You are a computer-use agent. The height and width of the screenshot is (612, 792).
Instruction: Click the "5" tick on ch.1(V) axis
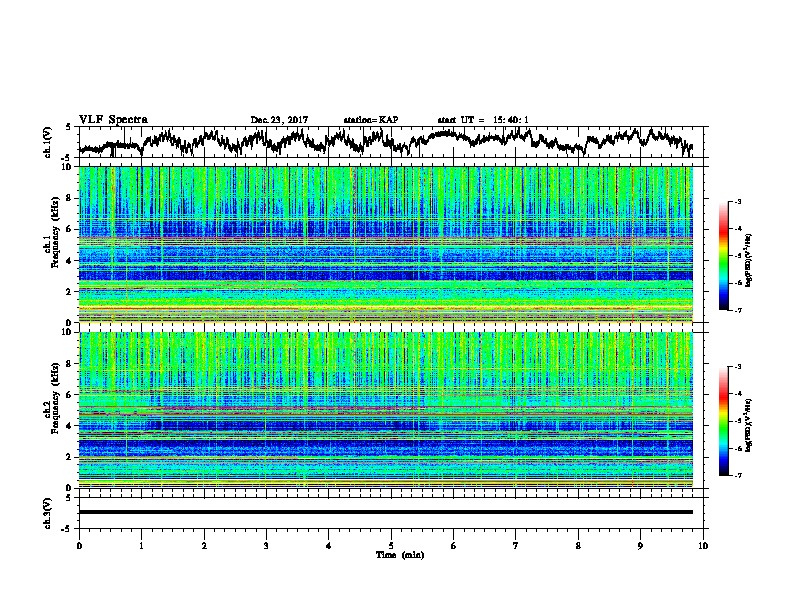[69, 127]
